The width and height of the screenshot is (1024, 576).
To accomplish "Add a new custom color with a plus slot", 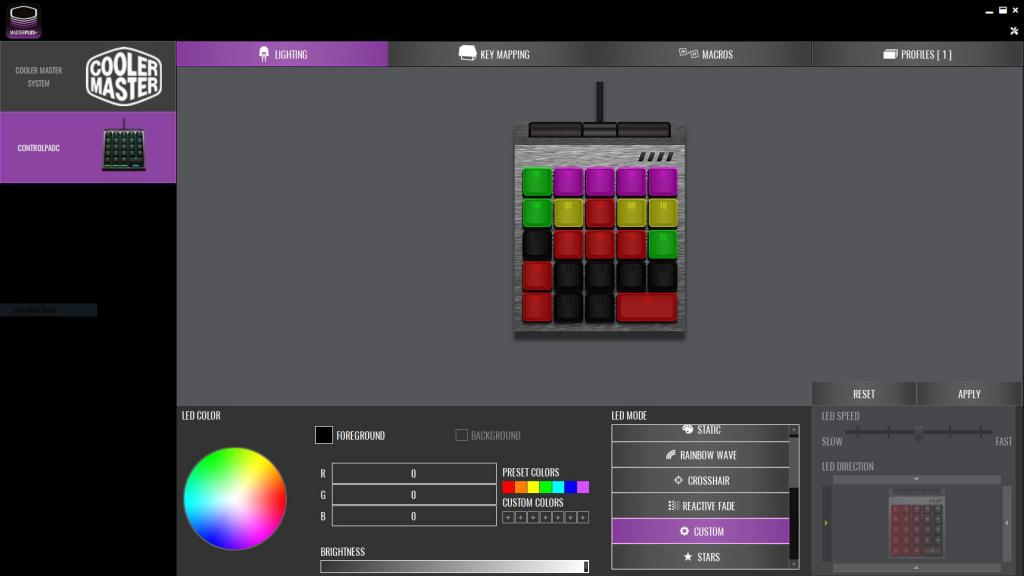I will [506, 516].
